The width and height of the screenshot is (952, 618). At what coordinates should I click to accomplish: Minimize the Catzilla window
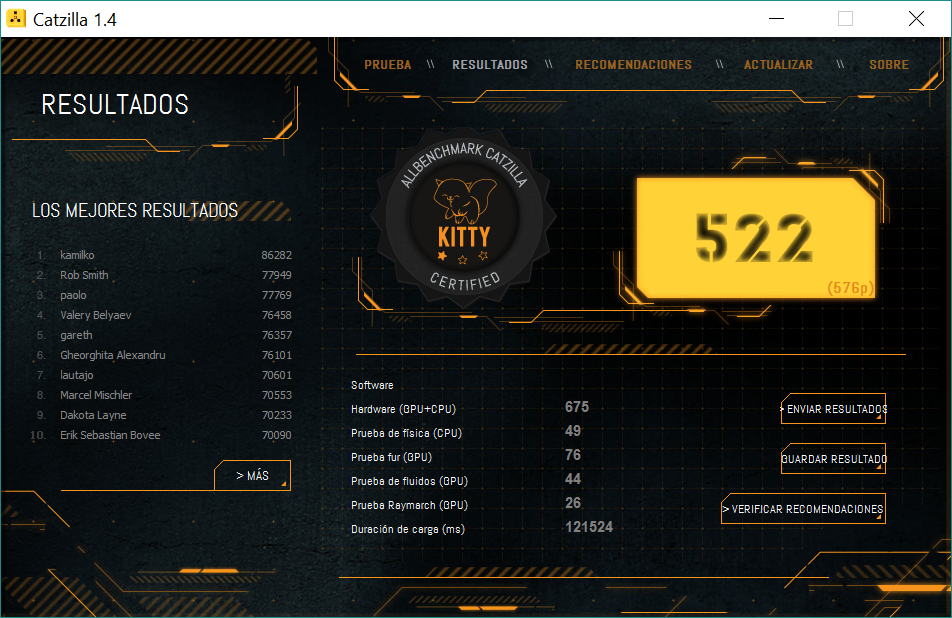pyautogui.click(x=777, y=19)
